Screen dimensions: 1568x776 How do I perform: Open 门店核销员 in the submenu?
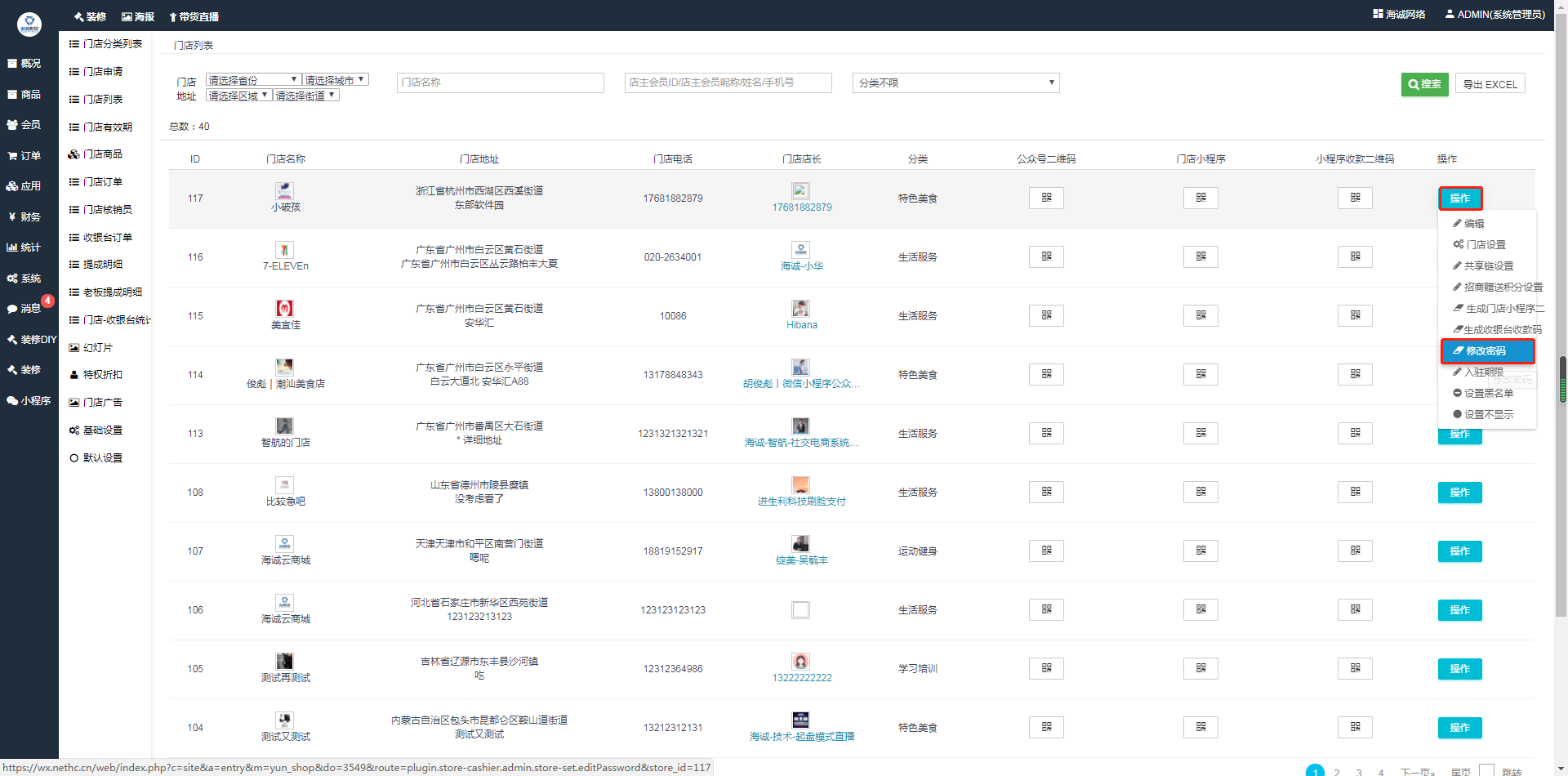coord(107,209)
